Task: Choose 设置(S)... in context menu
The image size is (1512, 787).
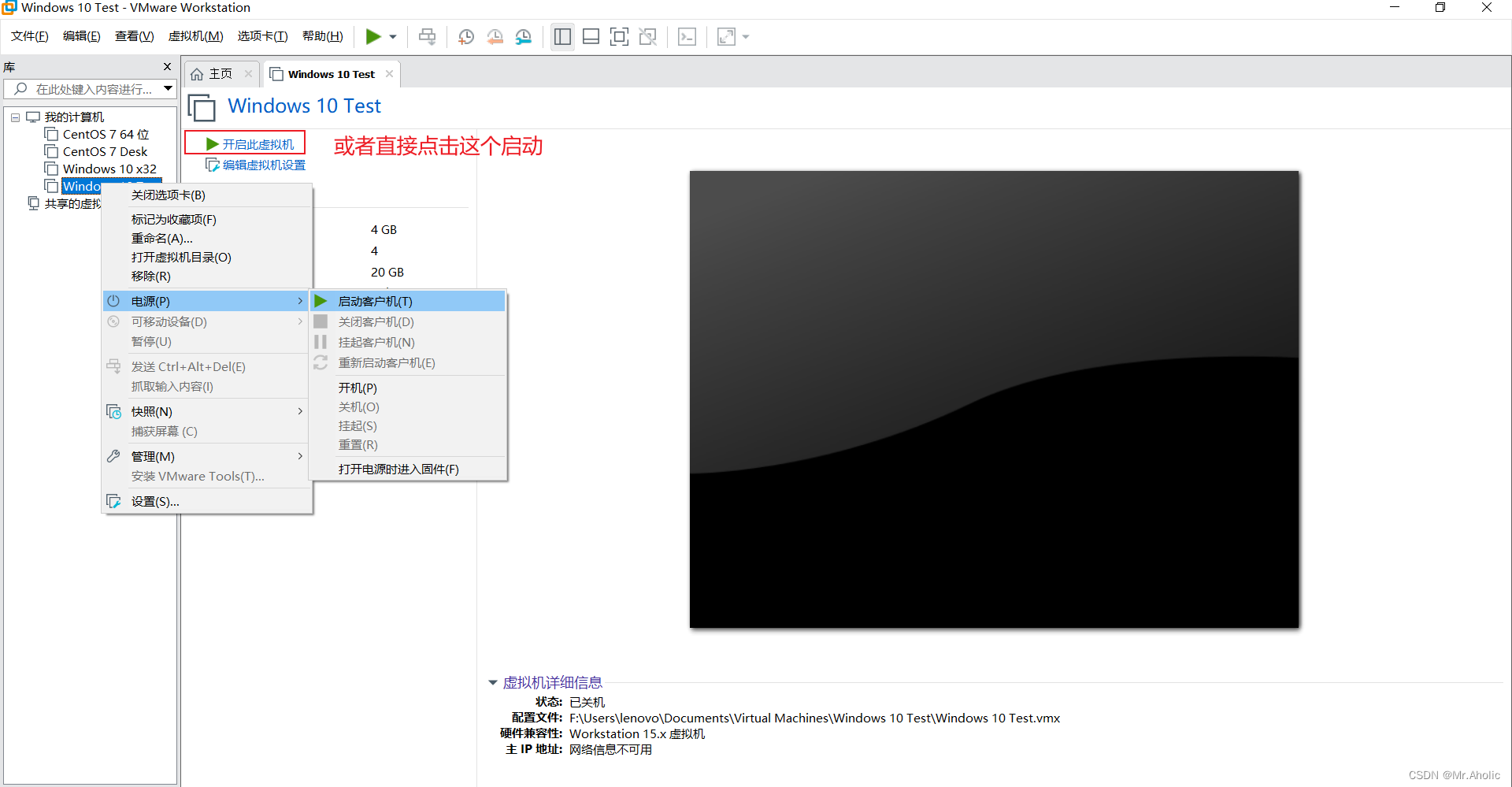Action: [207, 501]
